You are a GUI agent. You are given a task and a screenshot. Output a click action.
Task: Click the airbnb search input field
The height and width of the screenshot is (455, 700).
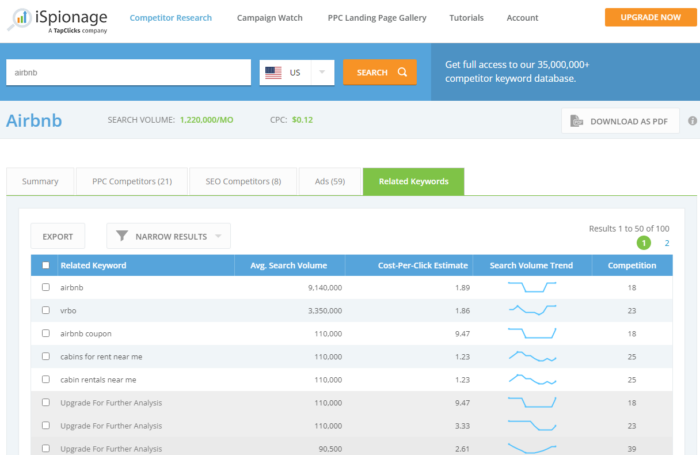coord(129,72)
